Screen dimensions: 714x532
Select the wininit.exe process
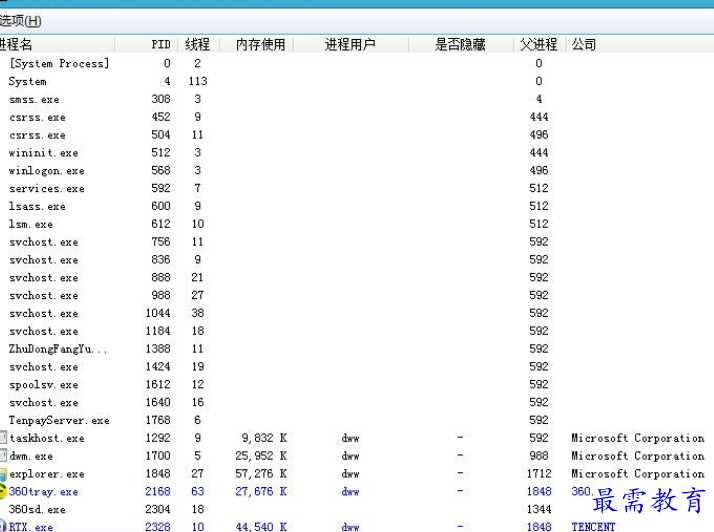pos(43,153)
